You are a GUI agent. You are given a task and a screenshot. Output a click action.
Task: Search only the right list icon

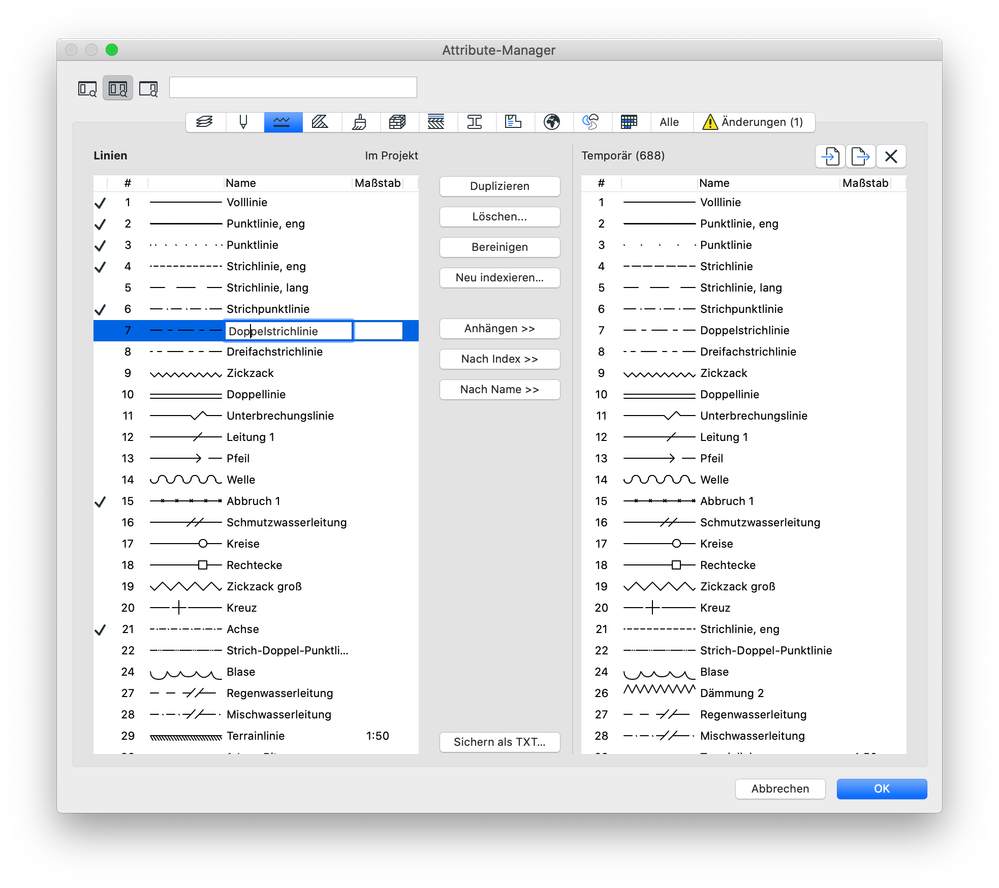tap(148, 89)
